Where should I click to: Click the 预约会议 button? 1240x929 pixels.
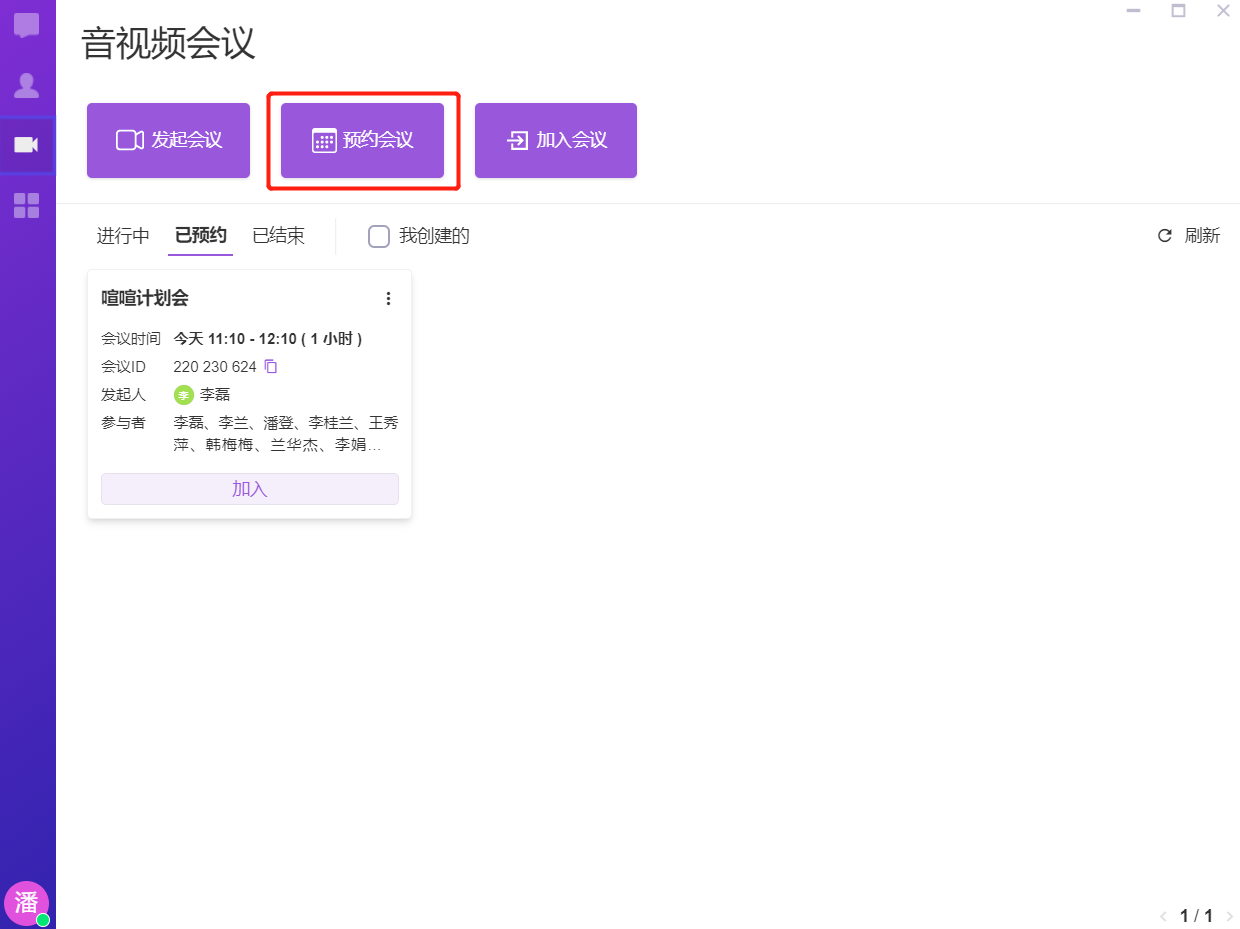click(362, 141)
